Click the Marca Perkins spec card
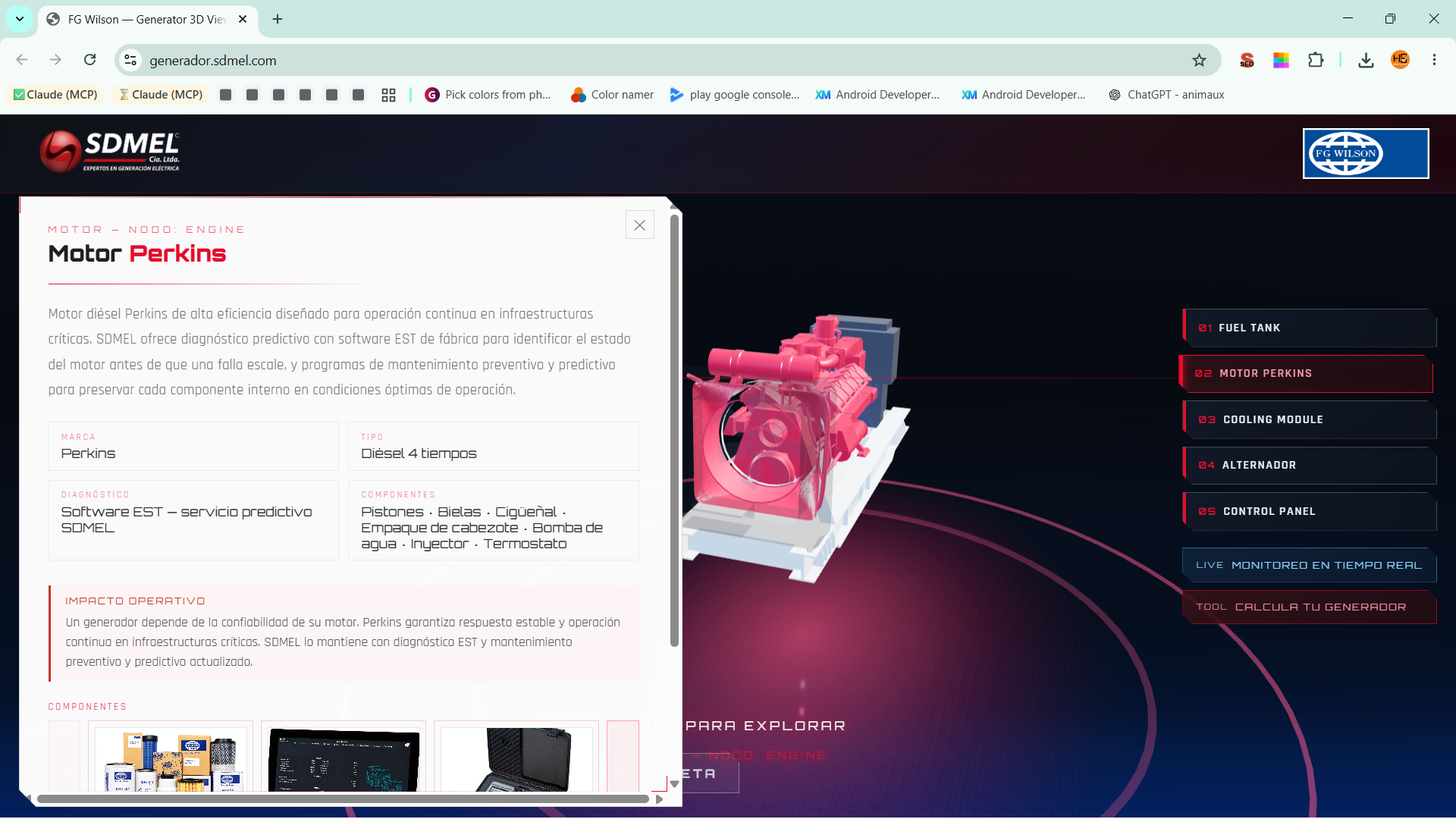The height and width of the screenshot is (819, 1456). point(193,446)
